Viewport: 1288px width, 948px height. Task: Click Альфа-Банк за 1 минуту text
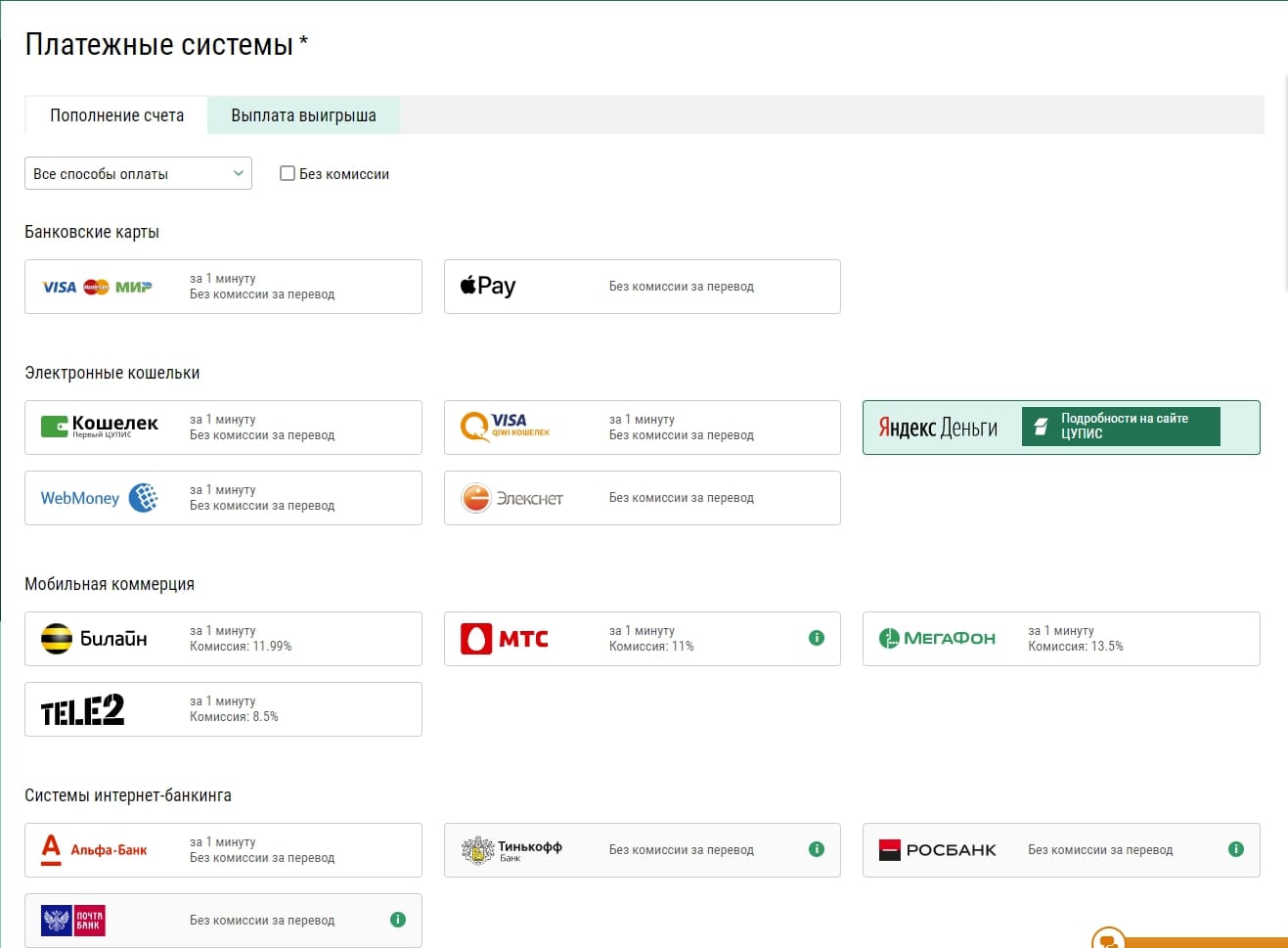[223, 842]
